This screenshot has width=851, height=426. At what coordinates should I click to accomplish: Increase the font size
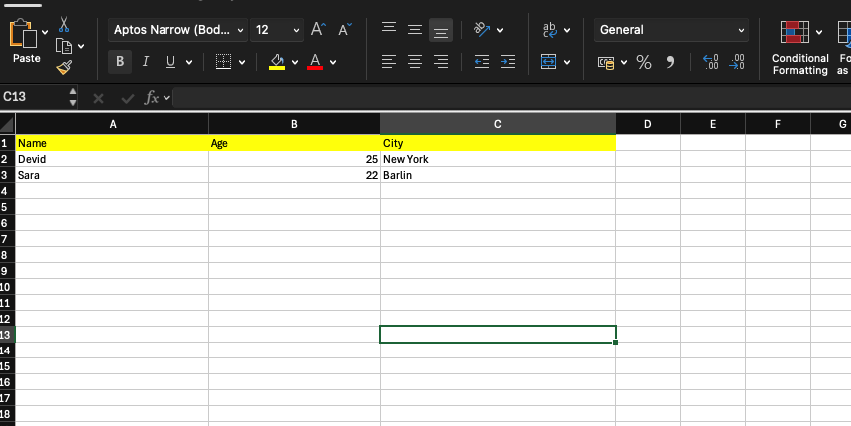317,30
